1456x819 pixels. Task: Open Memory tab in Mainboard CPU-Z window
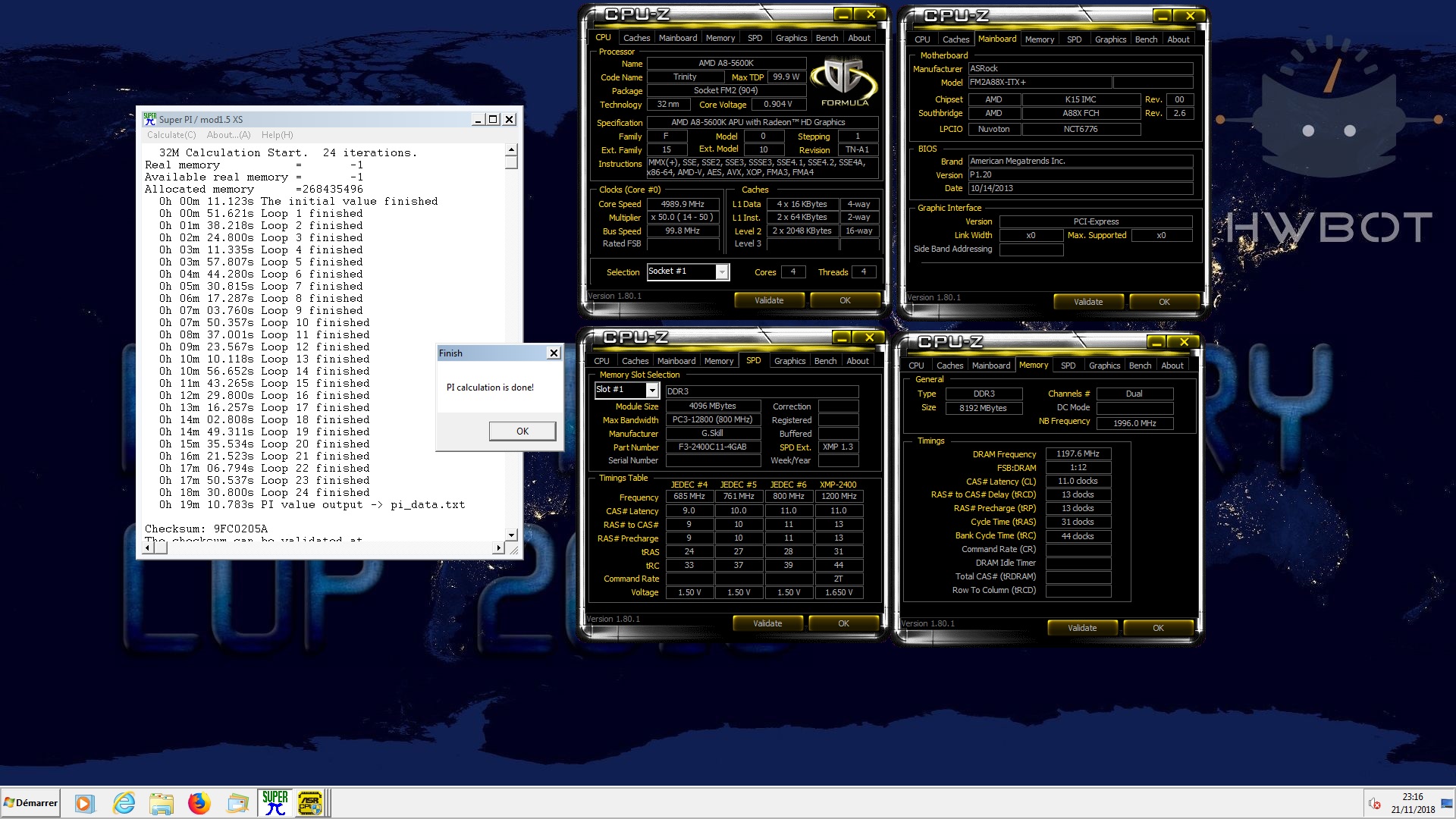[1039, 39]
